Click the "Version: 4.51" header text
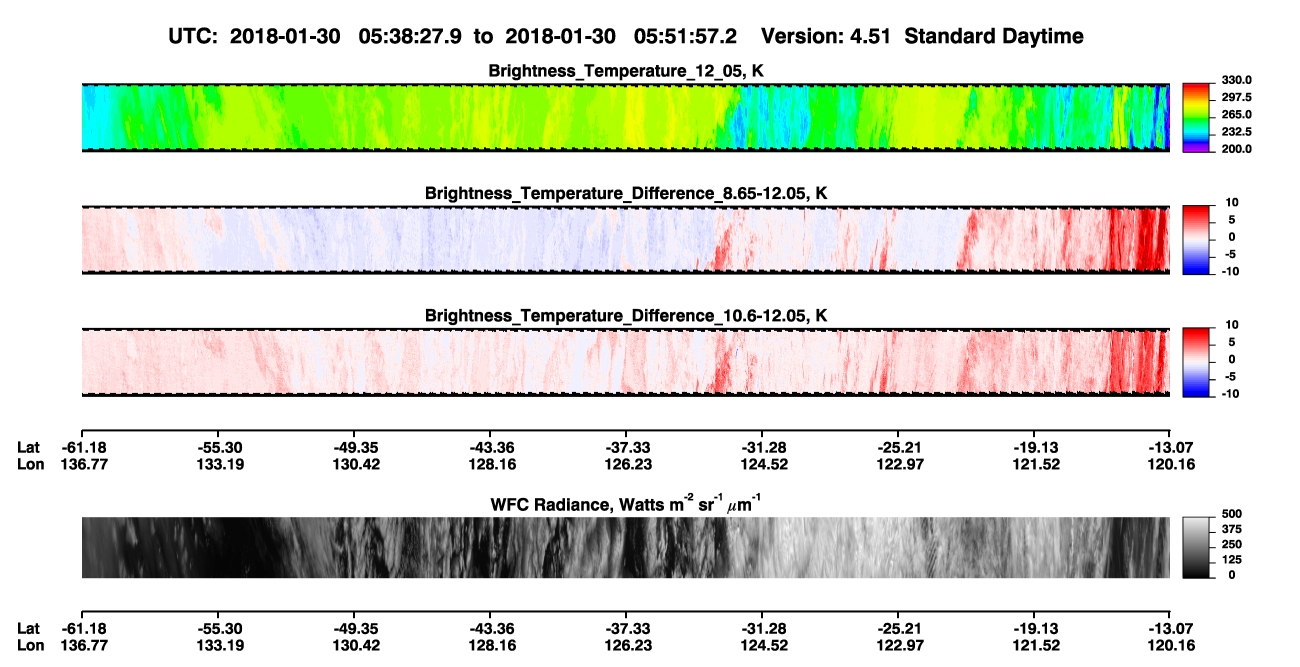The height and width of the screenshot is (667, 1300). click(x=825, y=36)
